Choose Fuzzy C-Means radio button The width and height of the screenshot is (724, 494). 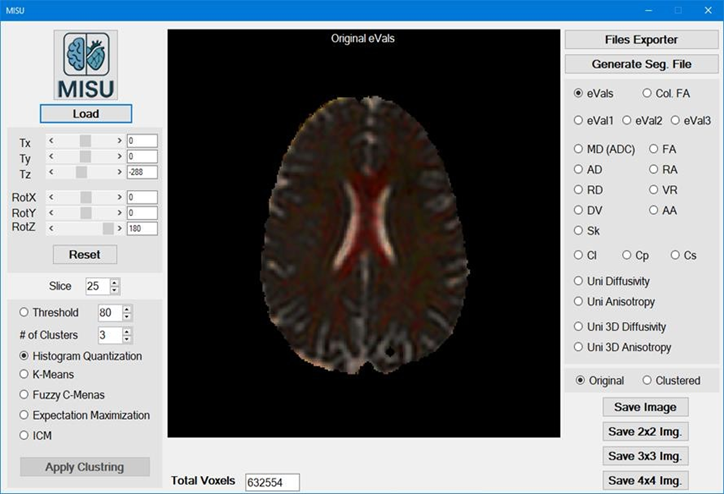[x=25, y=395]
